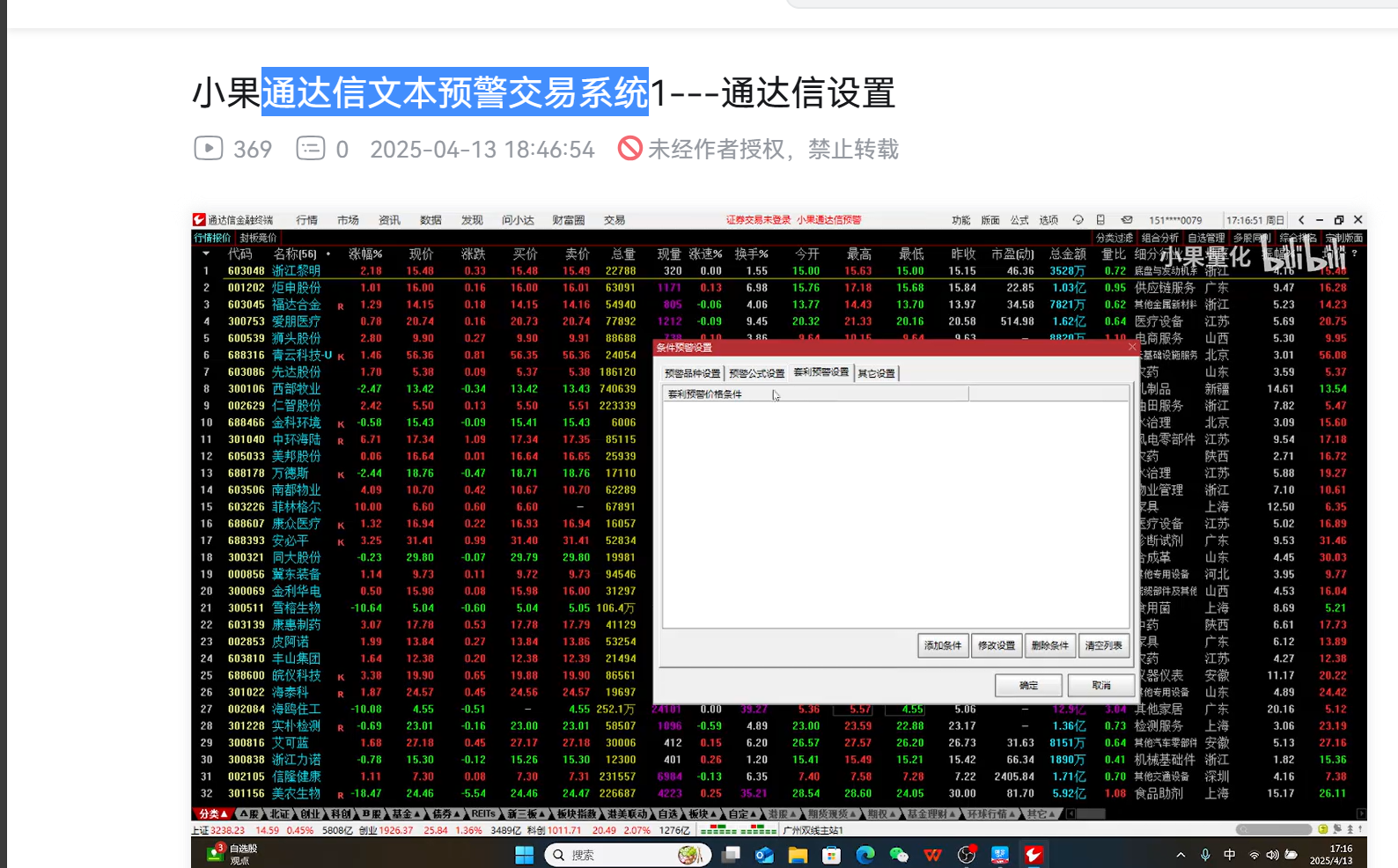Open the 行情 menu

[306, 220]
